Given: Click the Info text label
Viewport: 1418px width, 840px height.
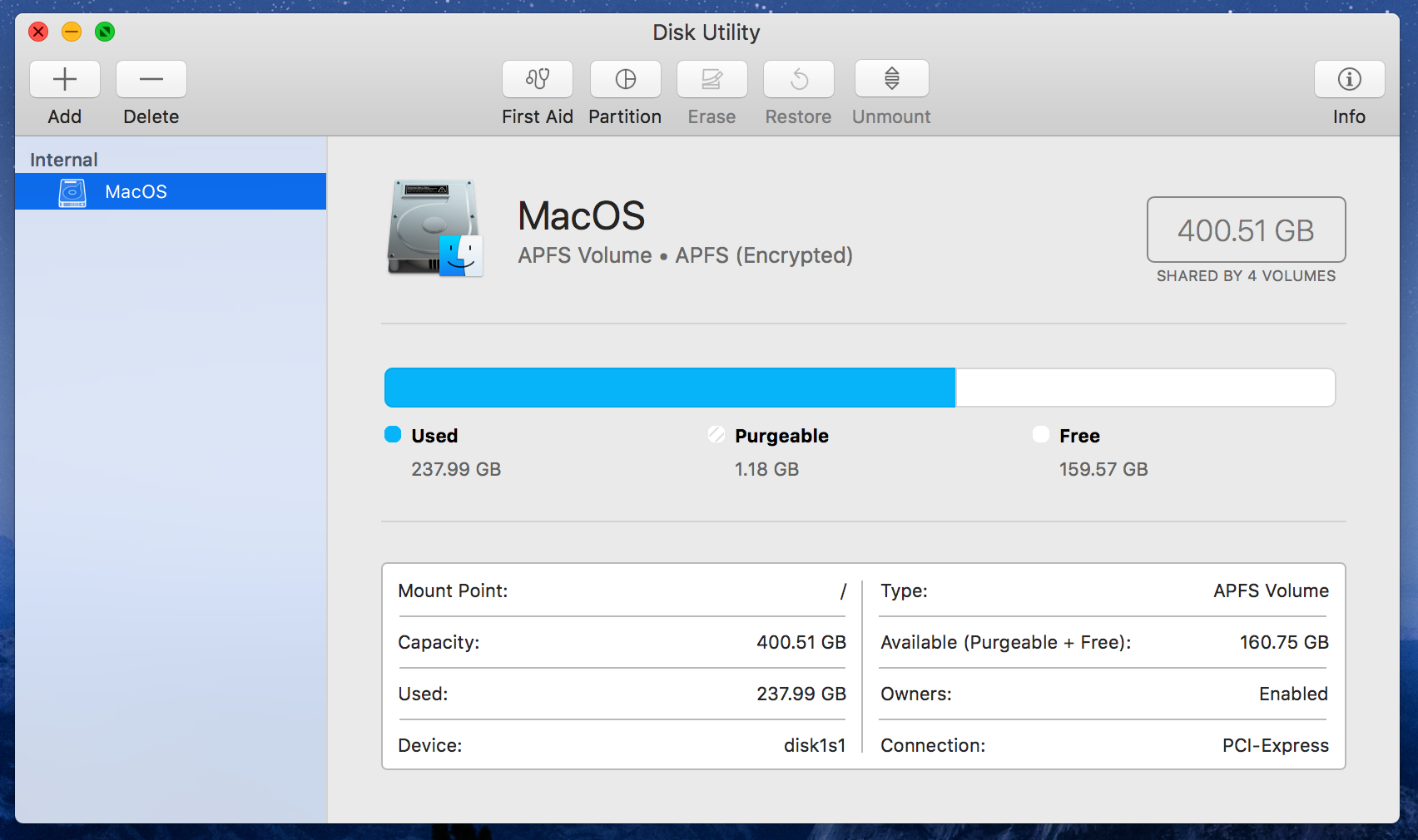Looking at the screenshot, I should (x=1349, y=116).
